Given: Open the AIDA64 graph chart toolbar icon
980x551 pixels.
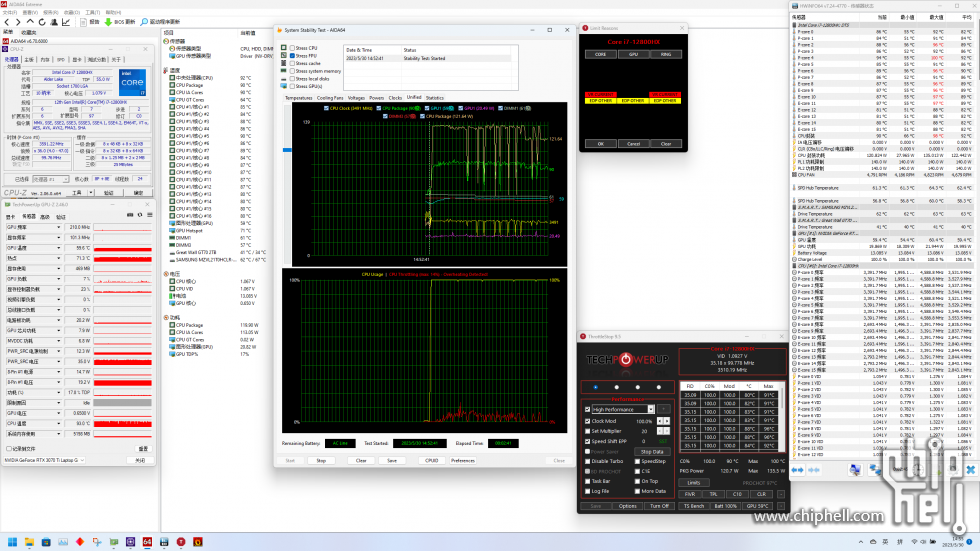Looking at the screenshot, I should pos(66,22).
